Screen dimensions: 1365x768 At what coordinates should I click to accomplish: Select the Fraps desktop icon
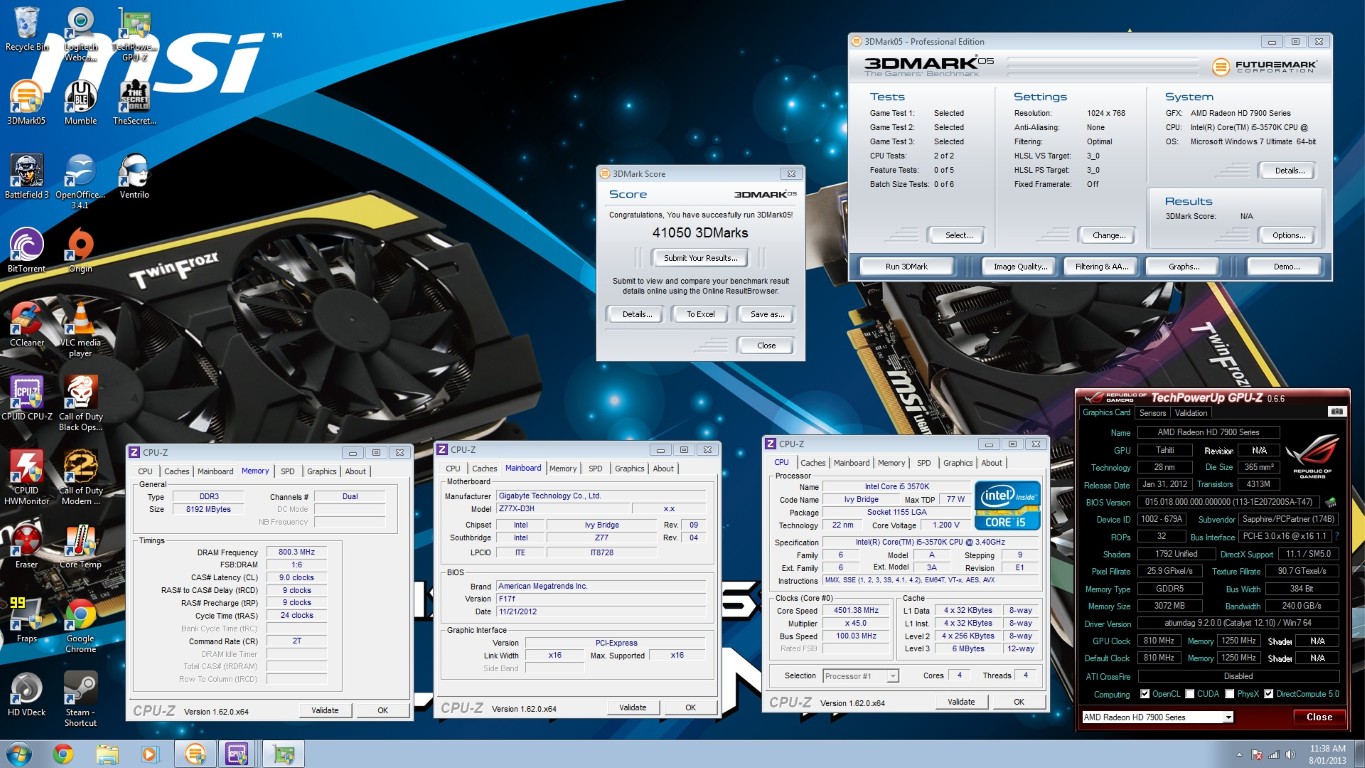(27, 621)
